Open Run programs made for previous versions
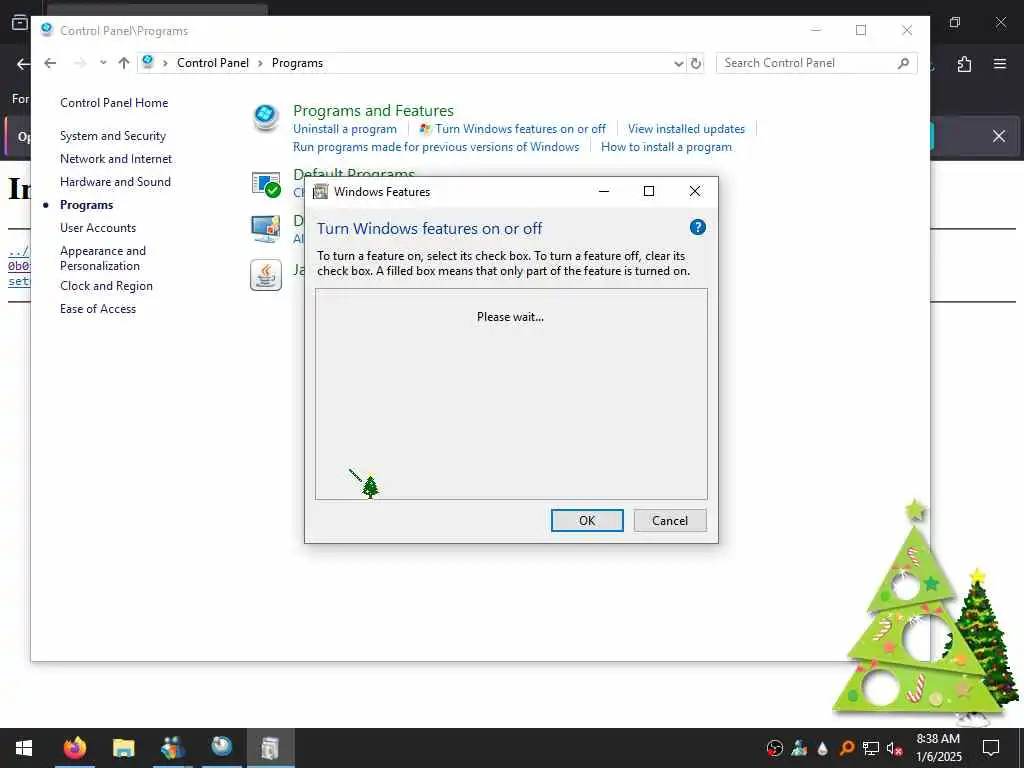The height and width of the screenshot is (768, 1024). click(x=436, y=147)
